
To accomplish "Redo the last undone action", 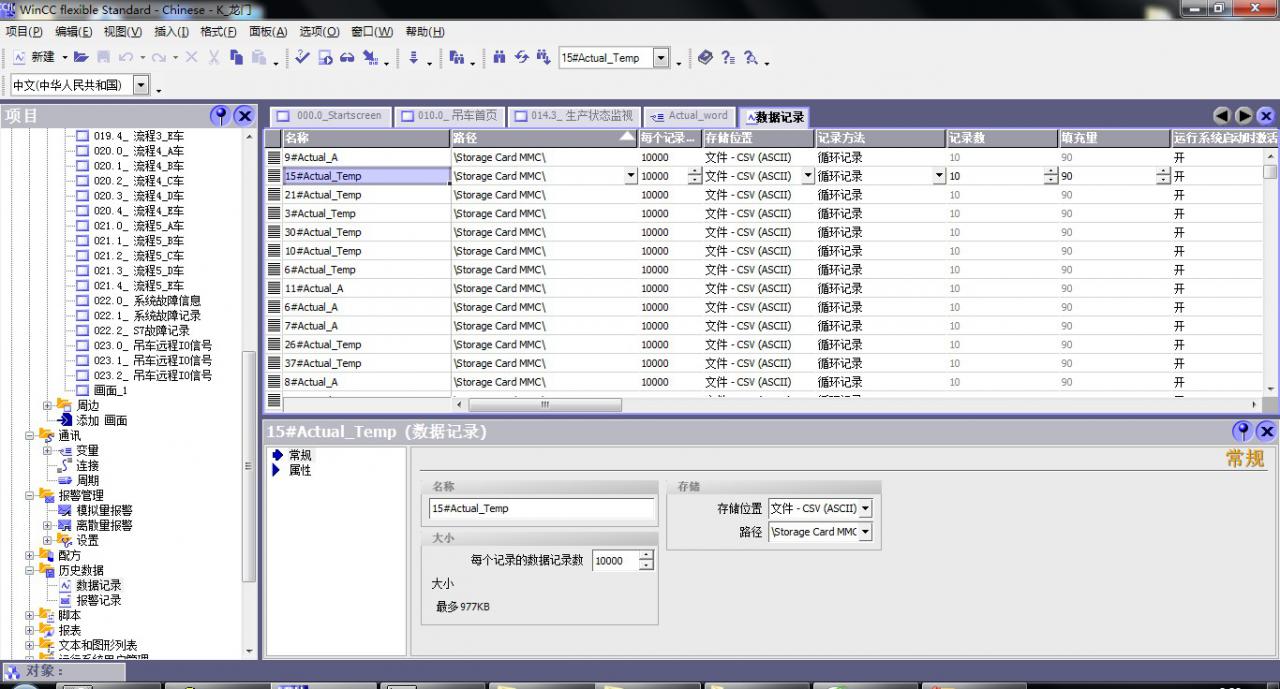I will [159, 58].
